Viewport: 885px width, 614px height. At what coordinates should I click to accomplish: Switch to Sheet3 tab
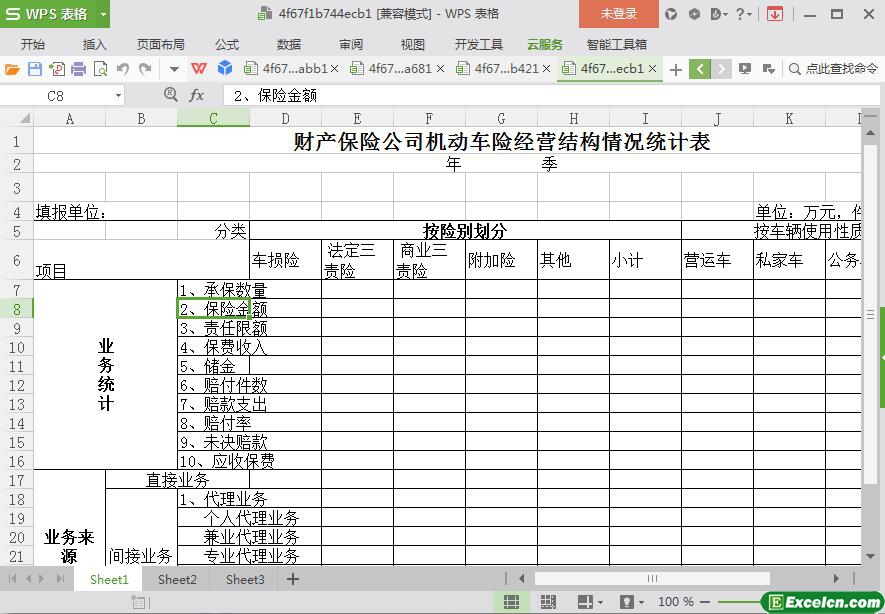[x=245, y=579]
